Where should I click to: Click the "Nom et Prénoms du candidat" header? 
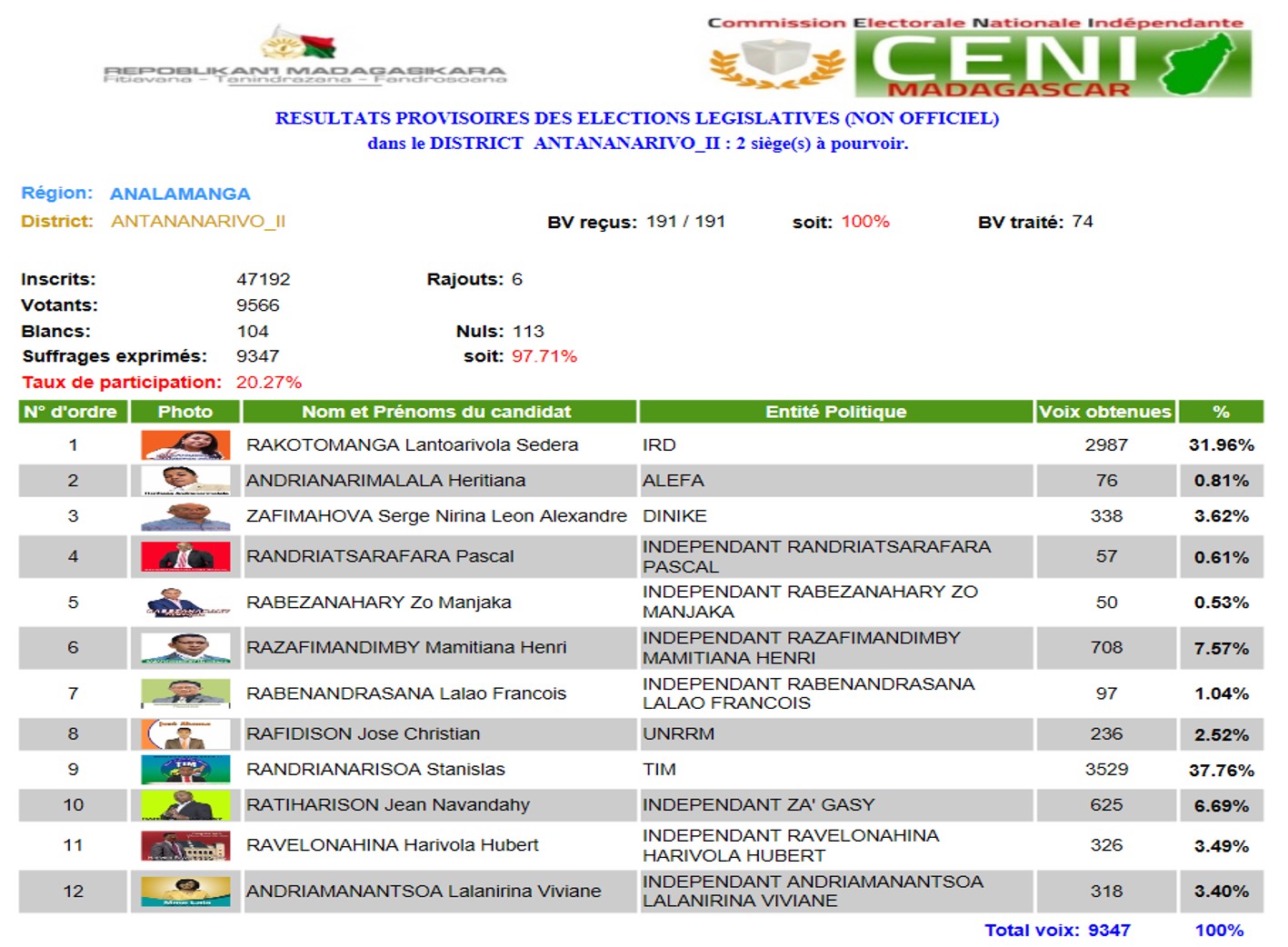pos(439,412)
